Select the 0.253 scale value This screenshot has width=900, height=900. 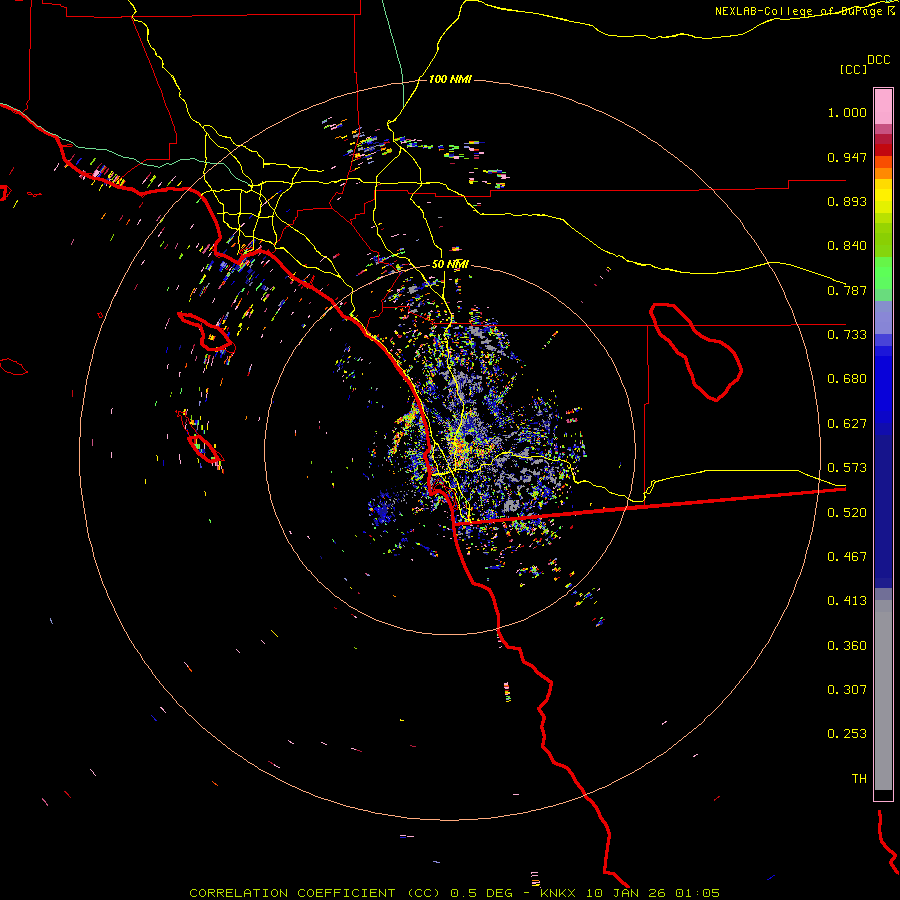coord(847,734)
